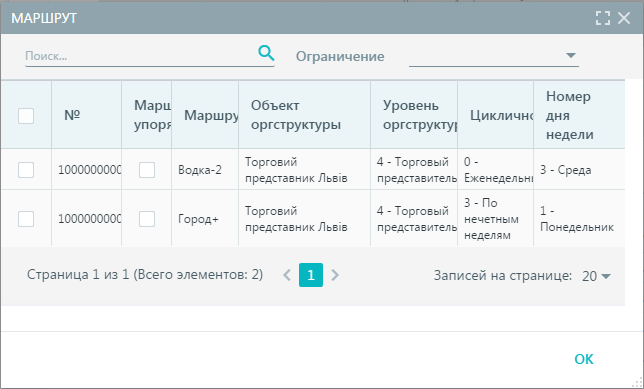Viewport: 644px width, 389px height.
Task: Close the Маршрут dialog
Action: coord(624,18)
